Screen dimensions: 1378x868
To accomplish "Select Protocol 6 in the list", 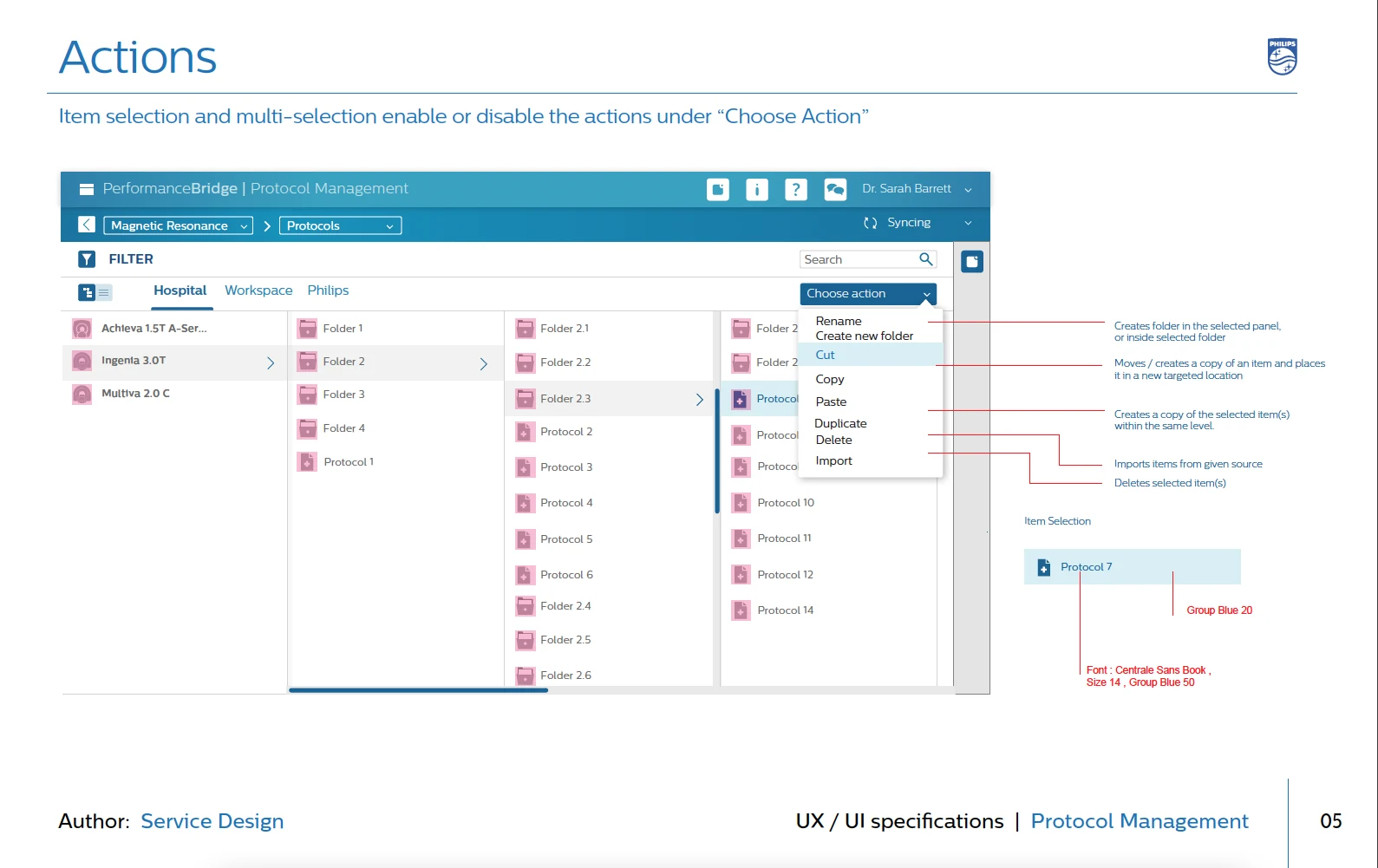I will [566, 575].
